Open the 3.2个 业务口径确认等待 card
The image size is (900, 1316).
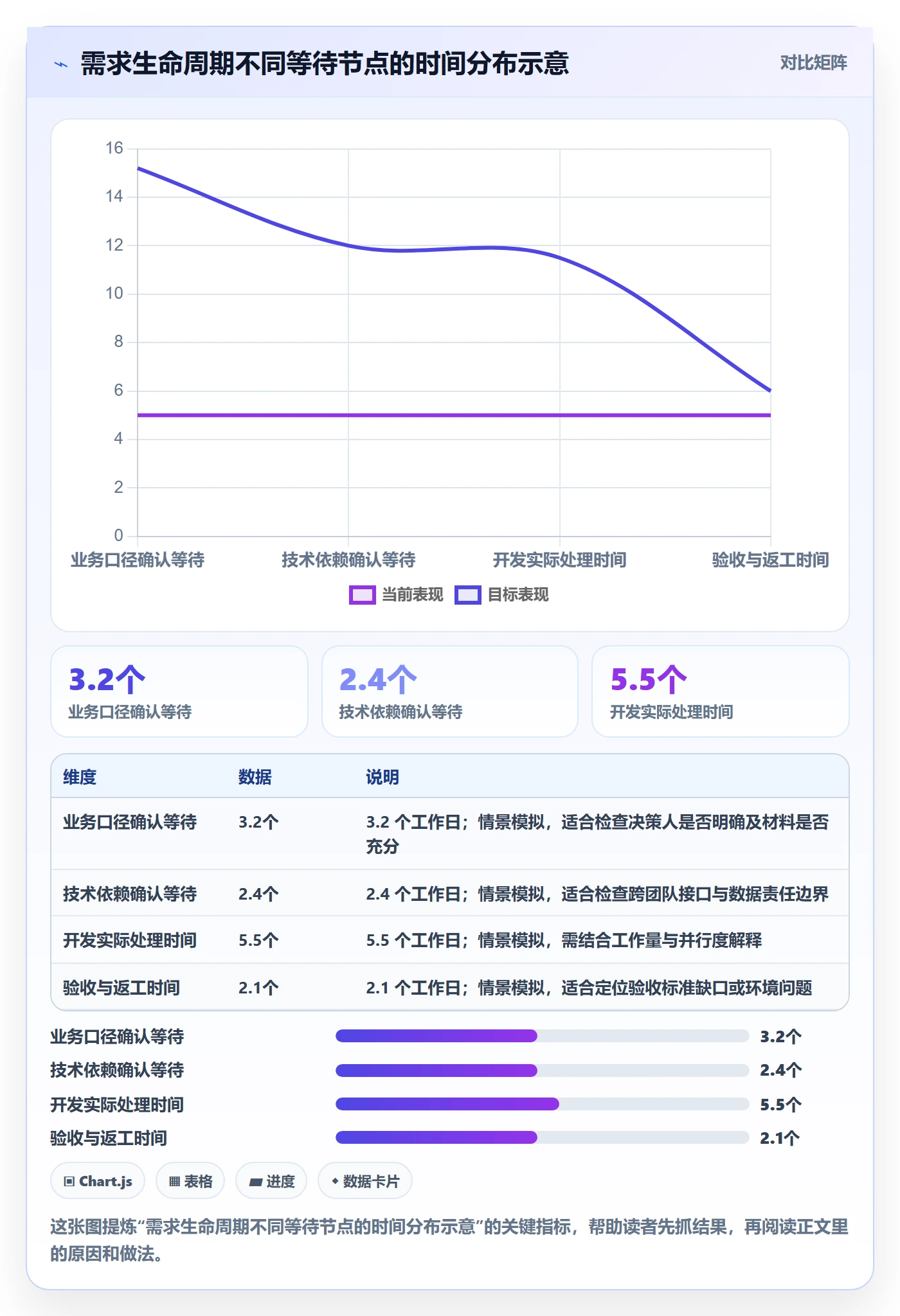(179, 691)
